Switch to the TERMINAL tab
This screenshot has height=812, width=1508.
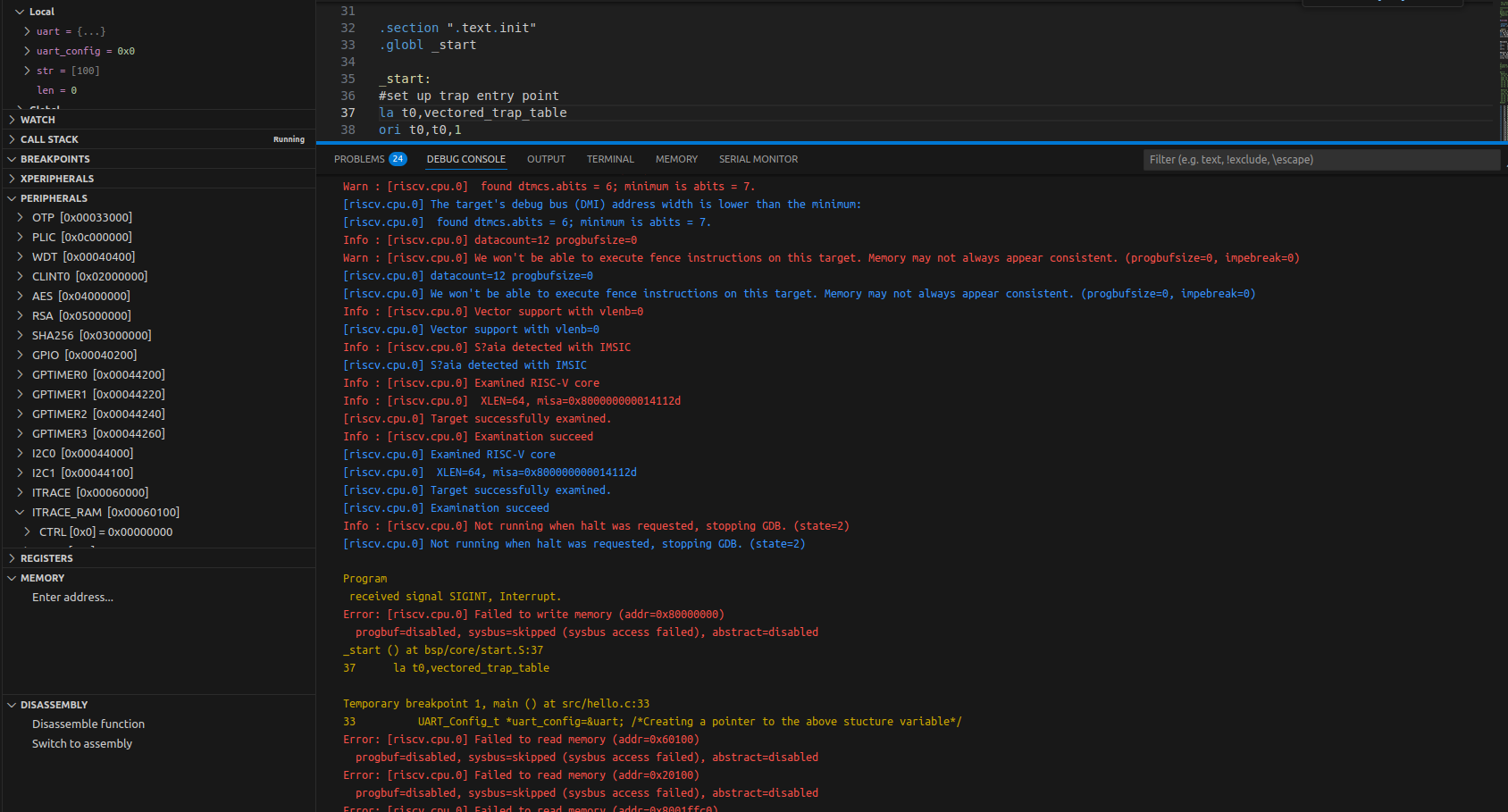[x=609, y=159]
